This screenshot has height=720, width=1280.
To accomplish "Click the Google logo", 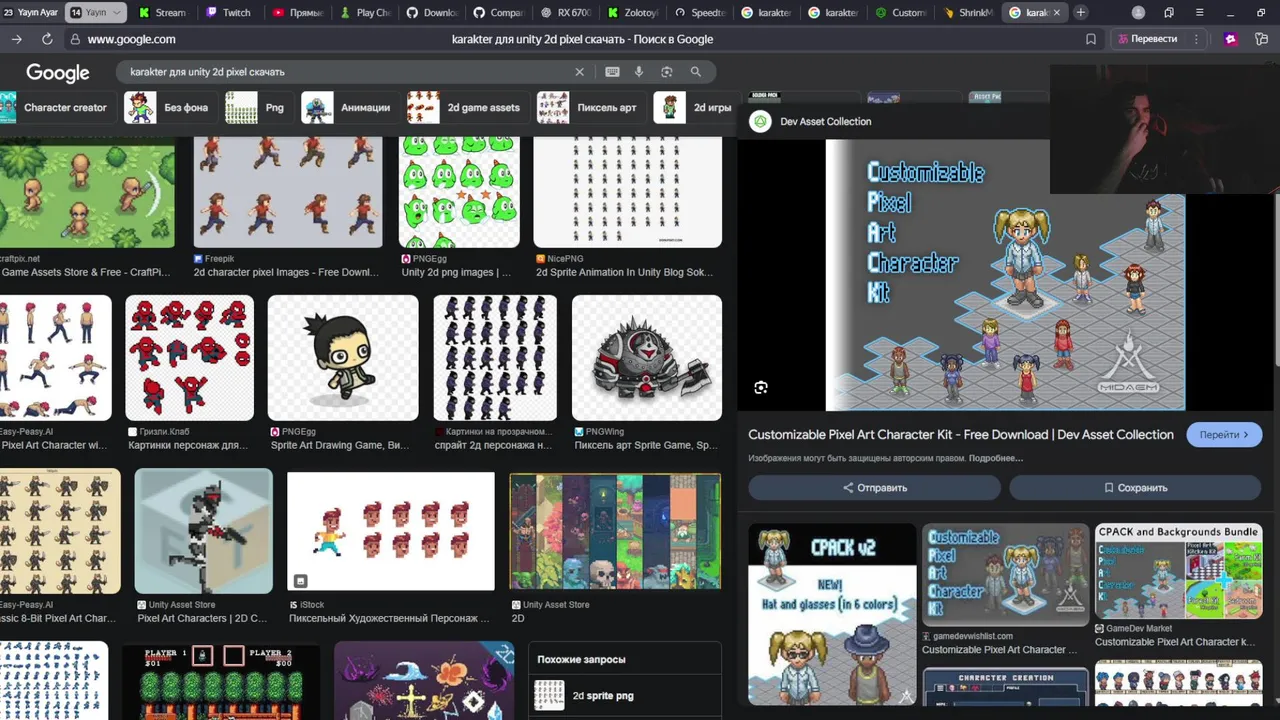I will tap(58, 73).
